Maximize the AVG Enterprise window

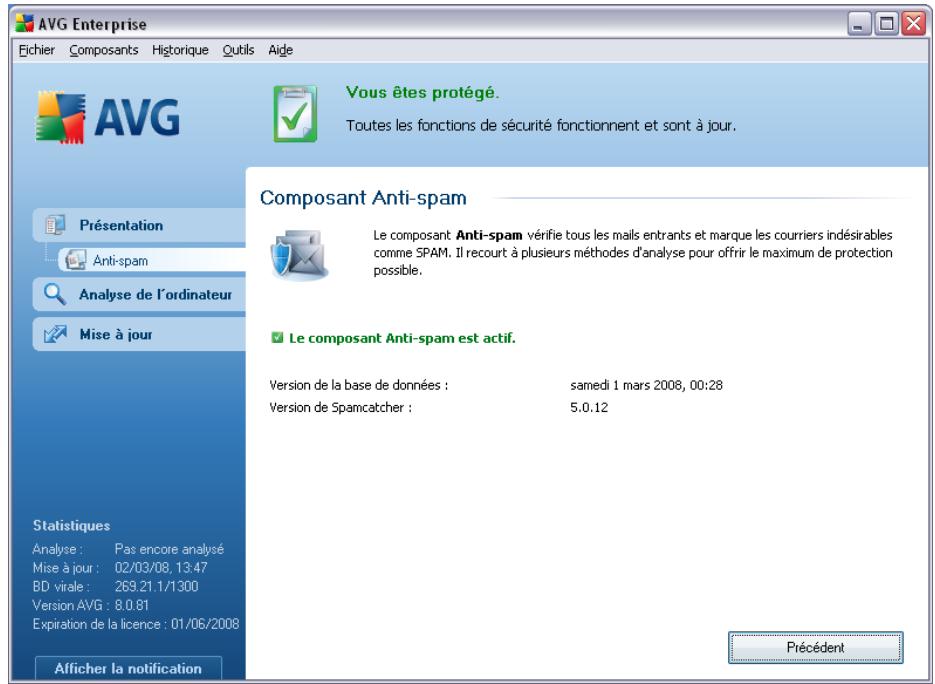(887, 24)
